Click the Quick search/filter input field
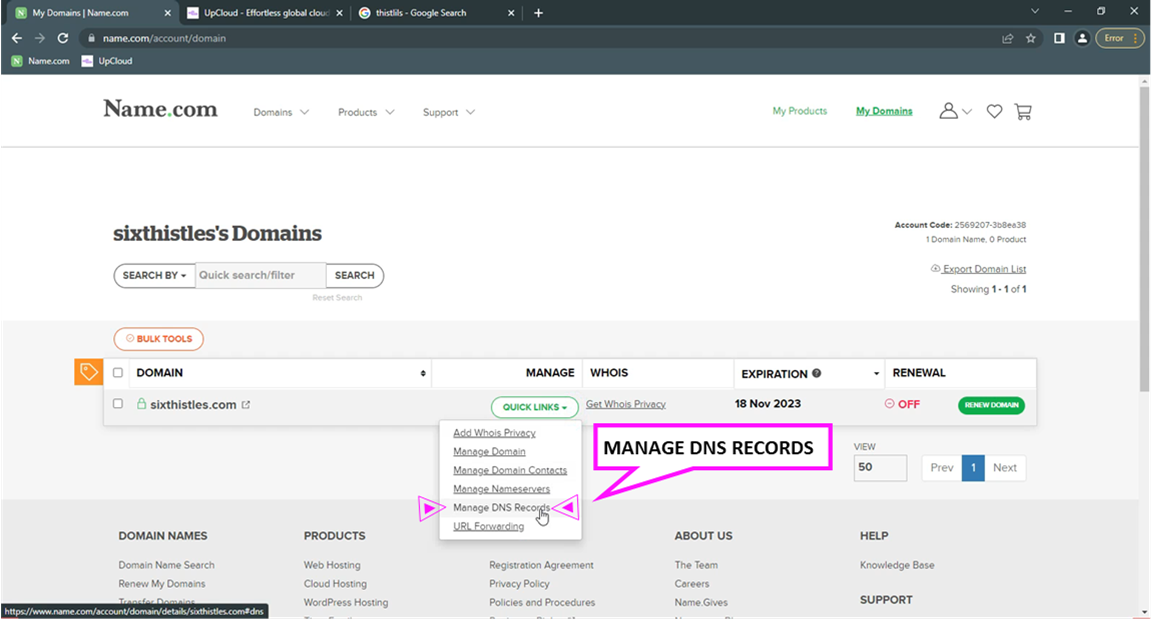1151x620 pixels. (x=261, y=275)
